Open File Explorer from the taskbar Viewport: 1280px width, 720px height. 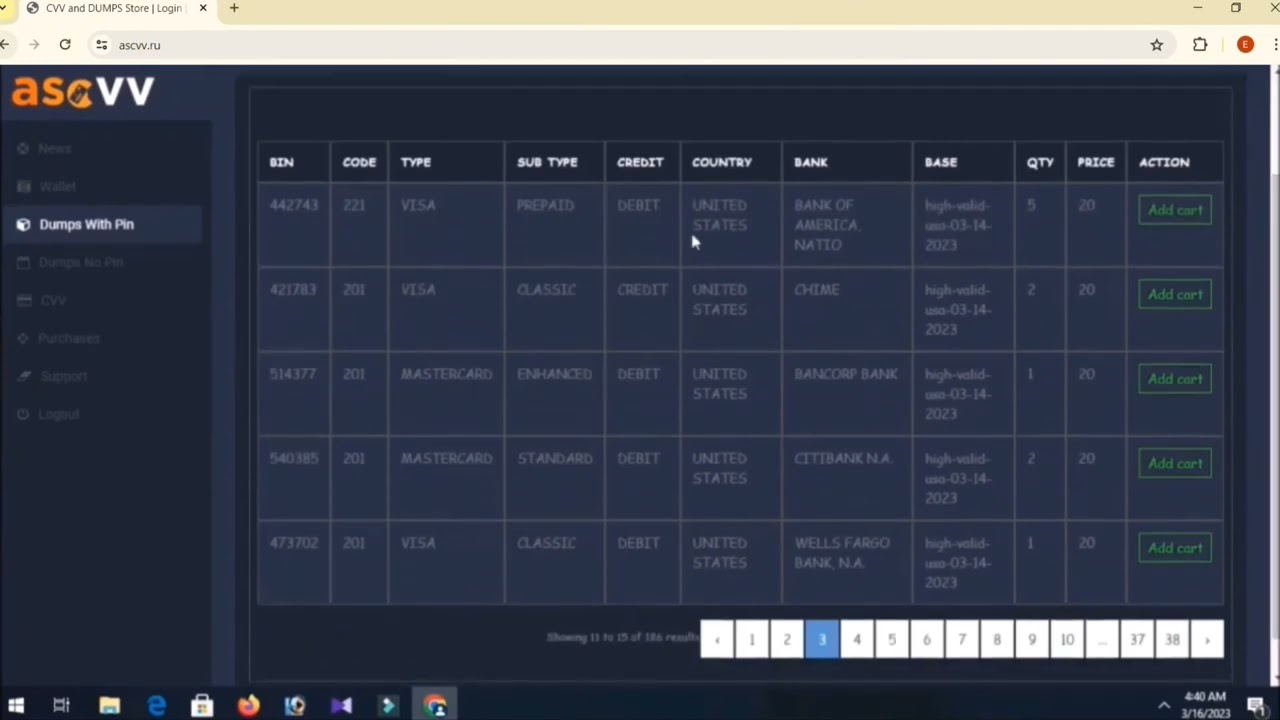[x=109, y=706]
